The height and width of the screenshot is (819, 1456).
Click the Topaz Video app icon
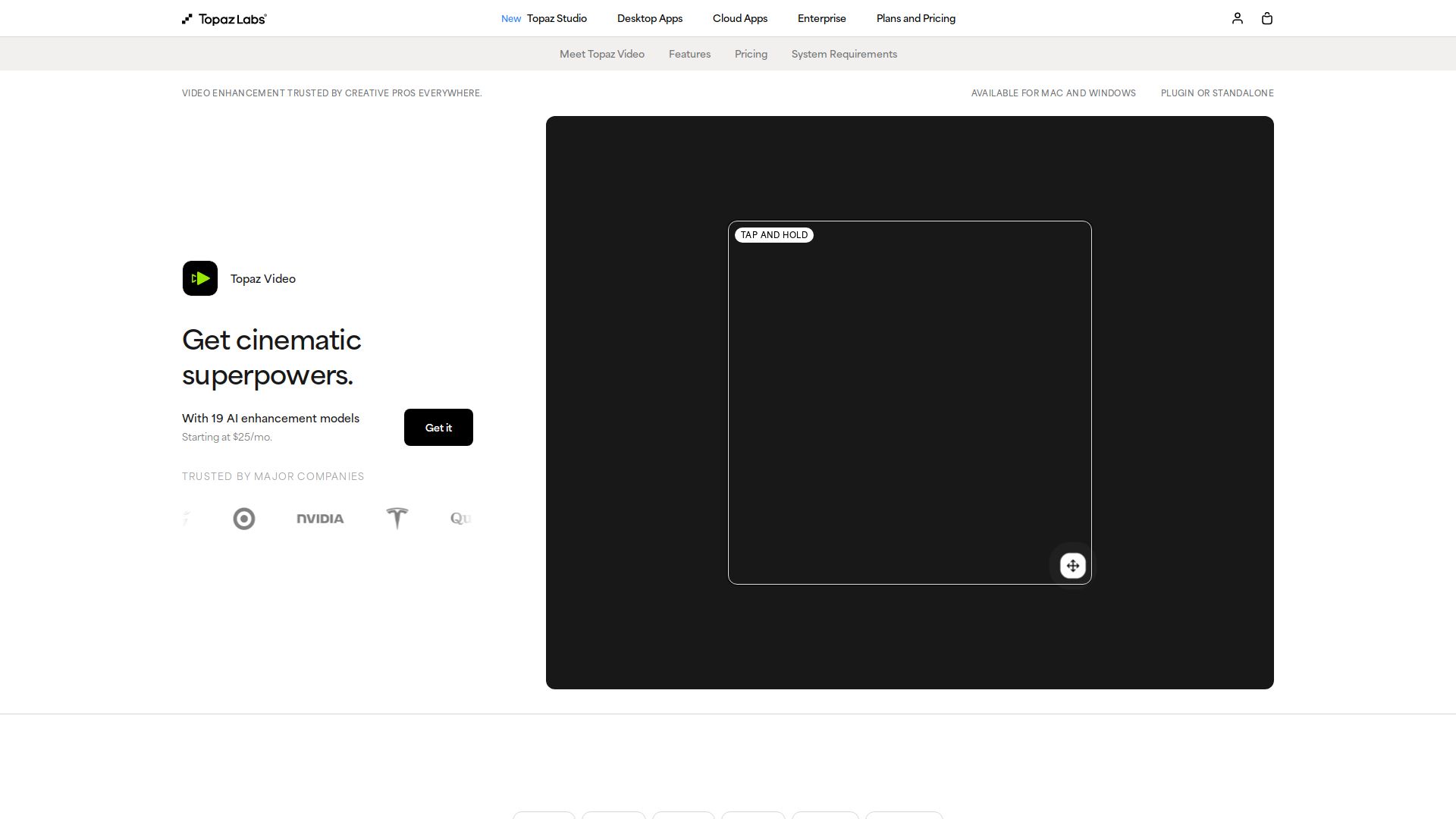point(200,278)
